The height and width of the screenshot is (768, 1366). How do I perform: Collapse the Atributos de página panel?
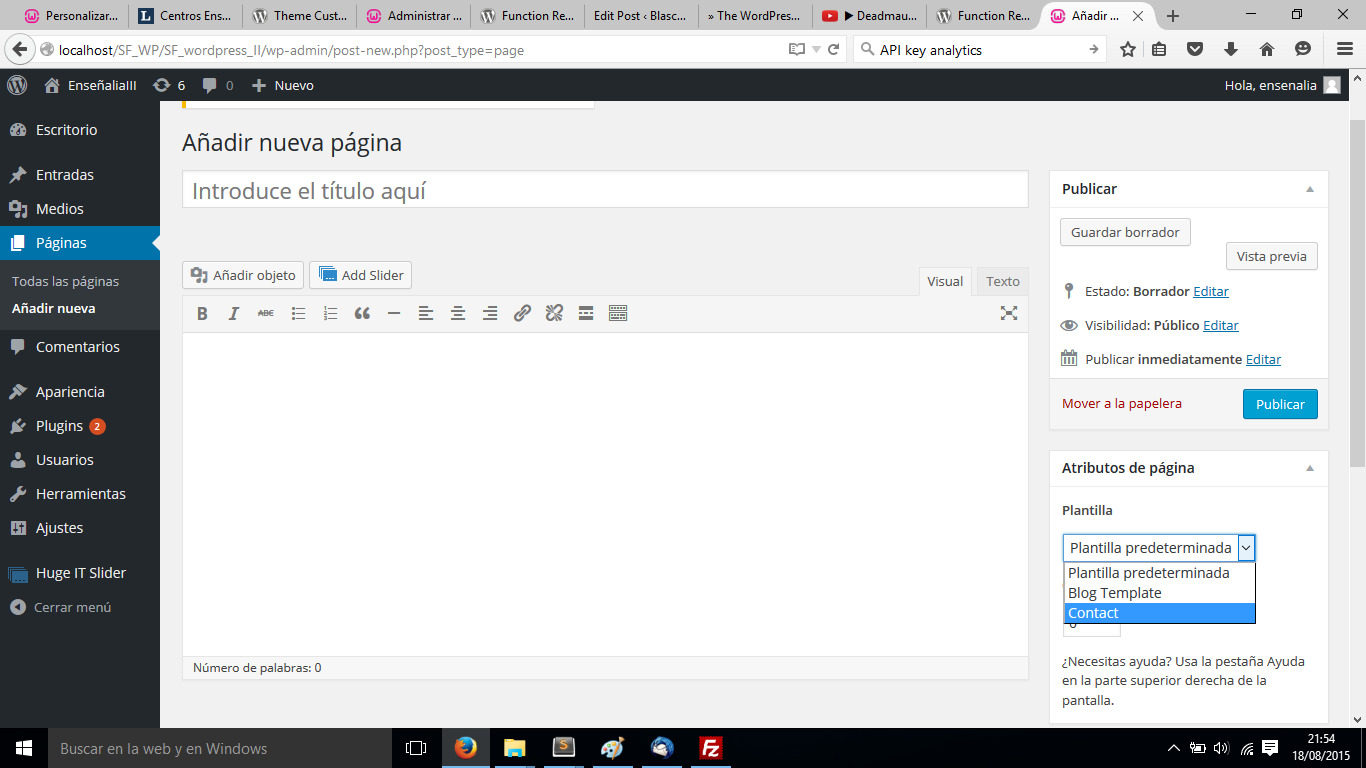1310,468
